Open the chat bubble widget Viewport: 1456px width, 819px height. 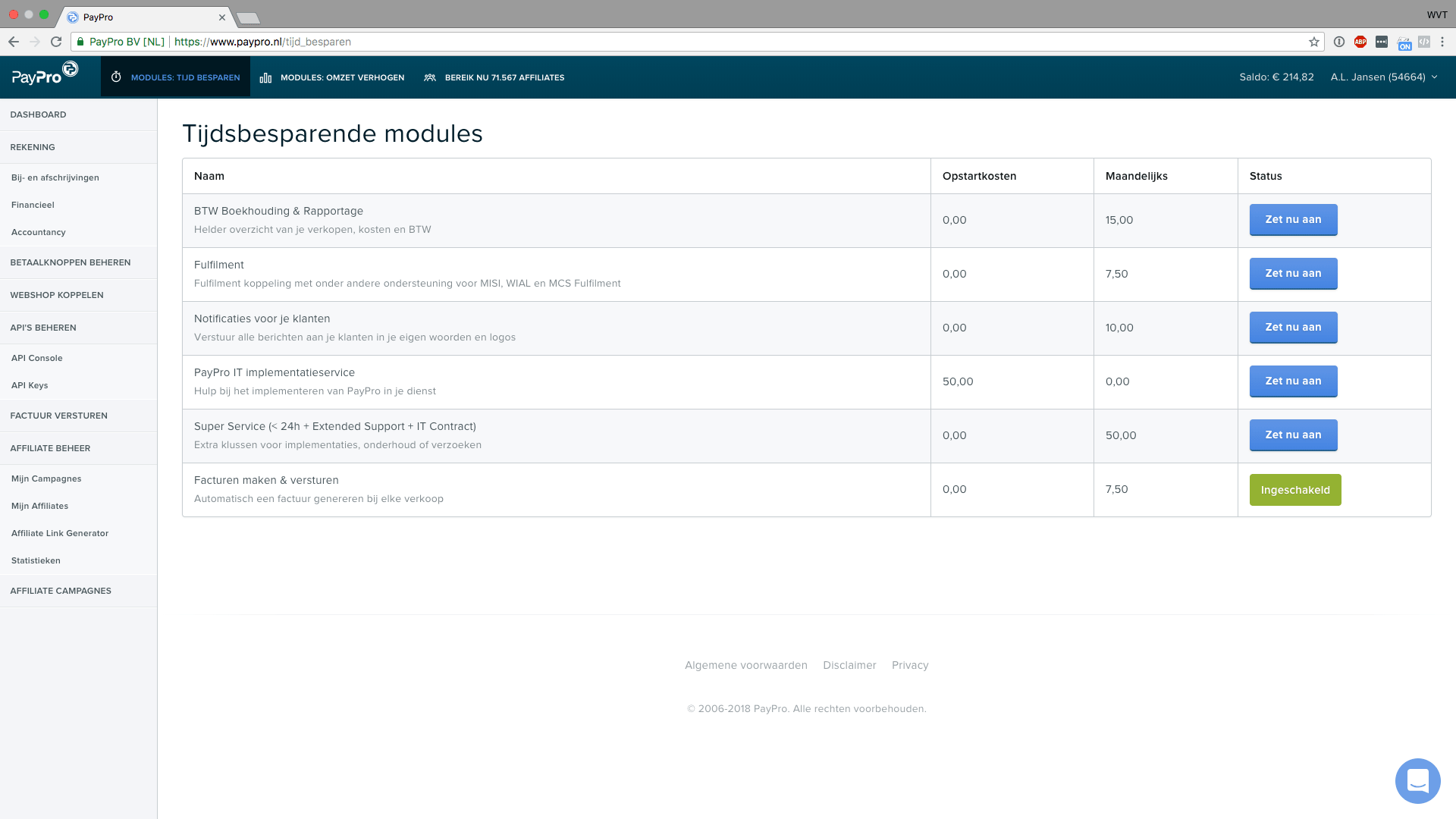(x=1417, y=780)
